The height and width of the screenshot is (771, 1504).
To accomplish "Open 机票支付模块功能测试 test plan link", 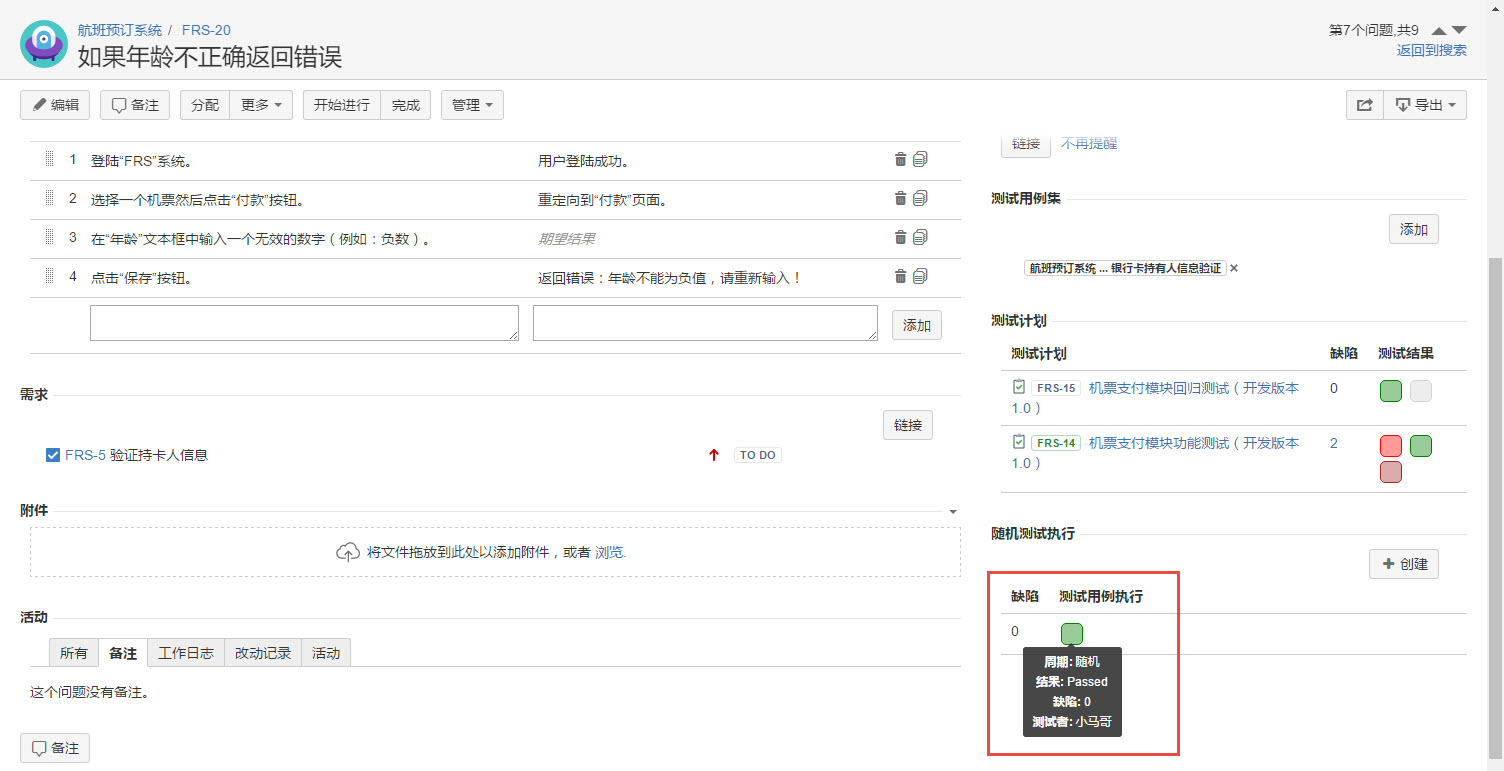I will 1155,453.
